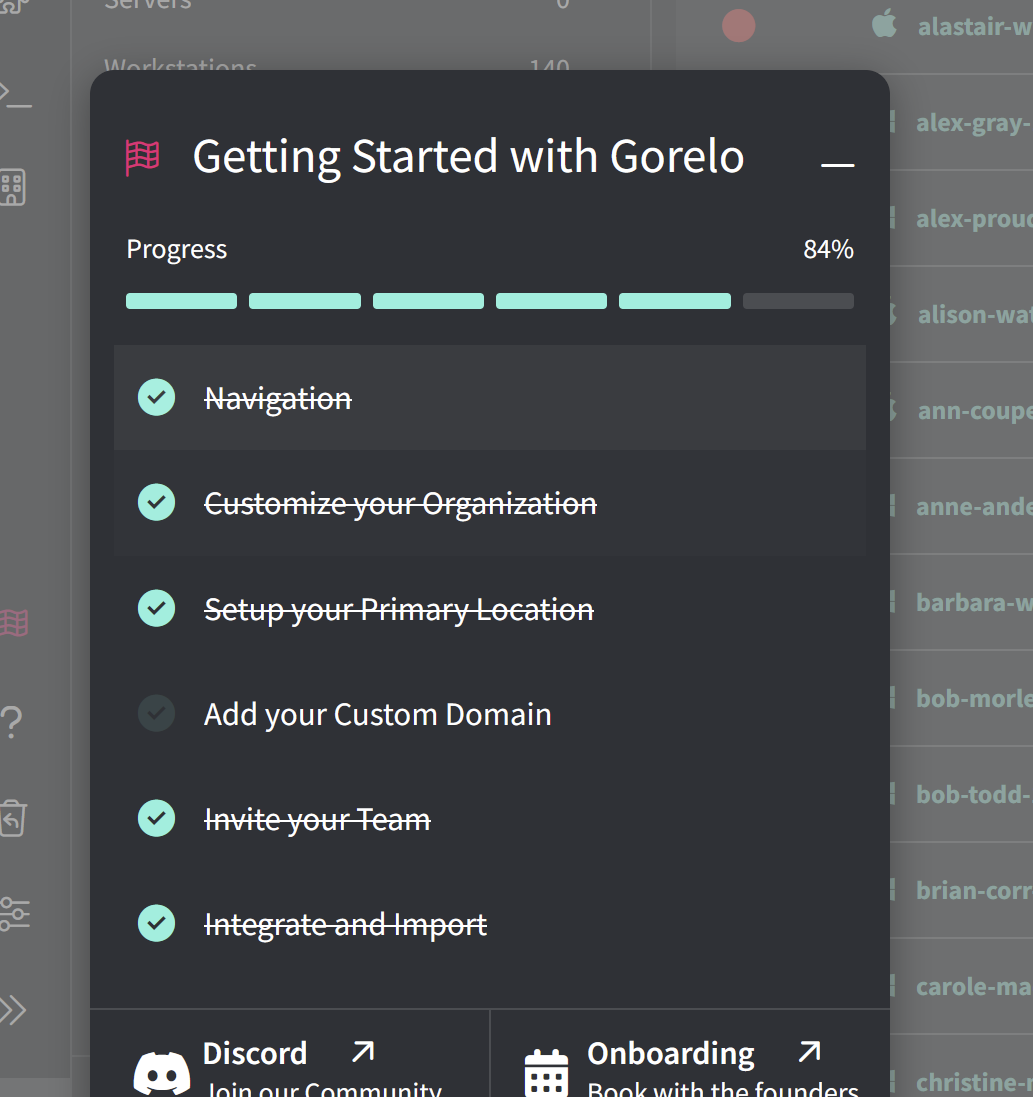
Task: Click the Discord logo icon
Action: coord(161,1072)
